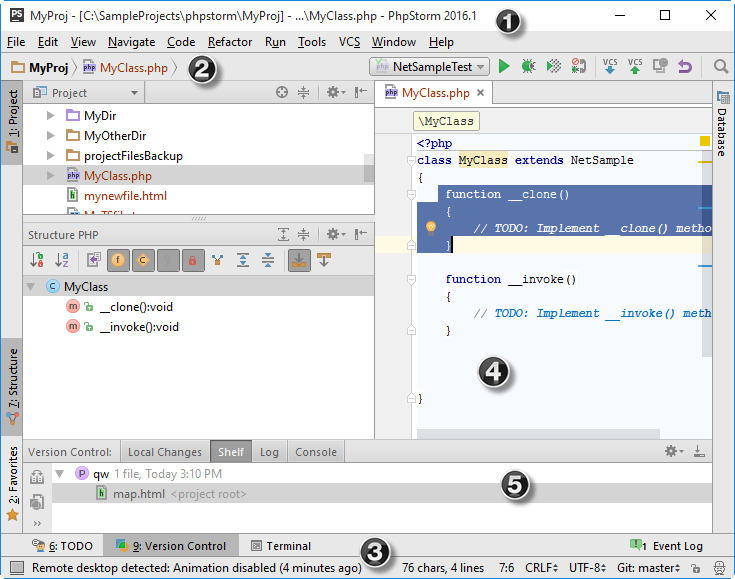This screenshot has width=735, height=579.
Task: Switch to the Local Changes tab
Action: click(165, 452)
